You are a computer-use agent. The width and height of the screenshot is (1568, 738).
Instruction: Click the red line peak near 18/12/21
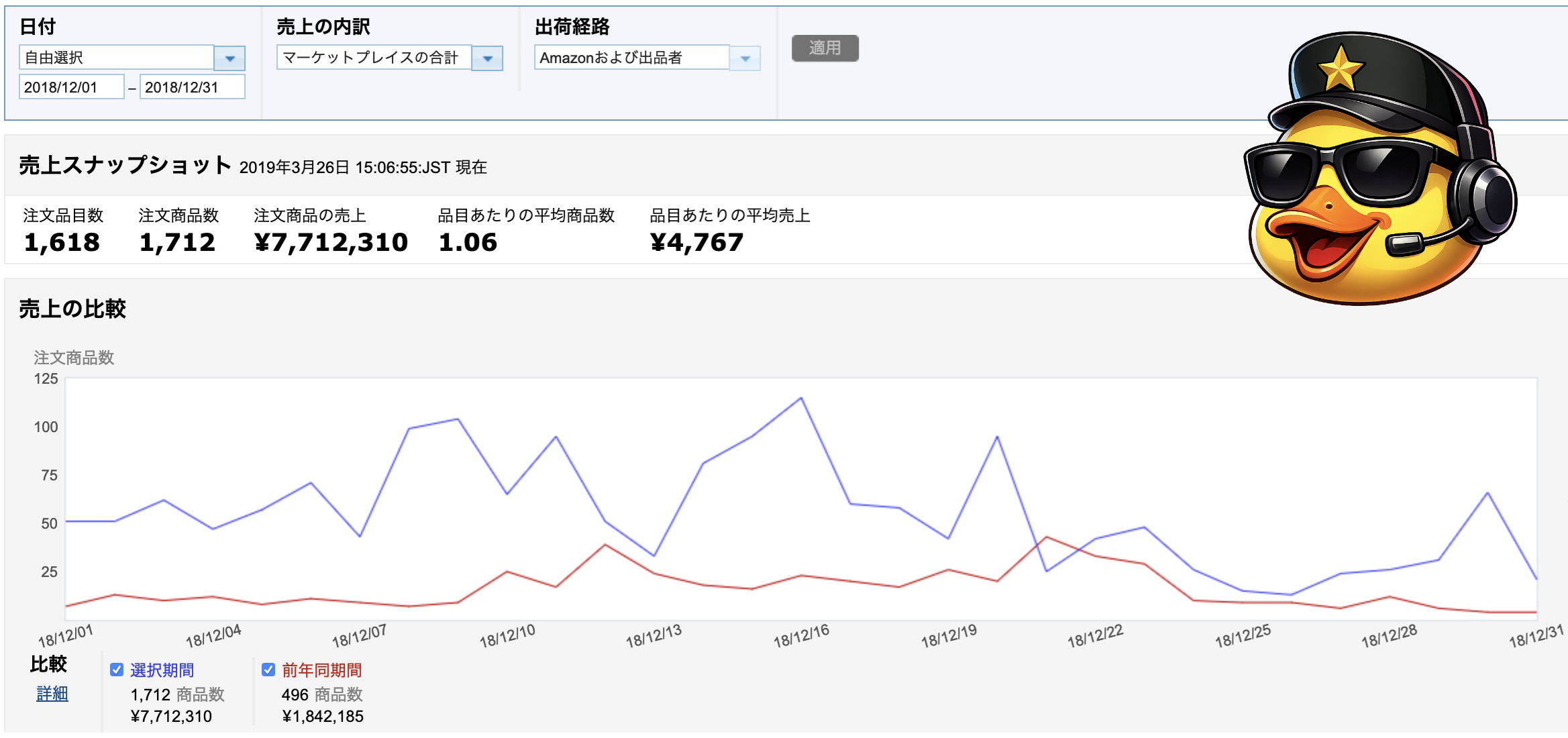1047,537
